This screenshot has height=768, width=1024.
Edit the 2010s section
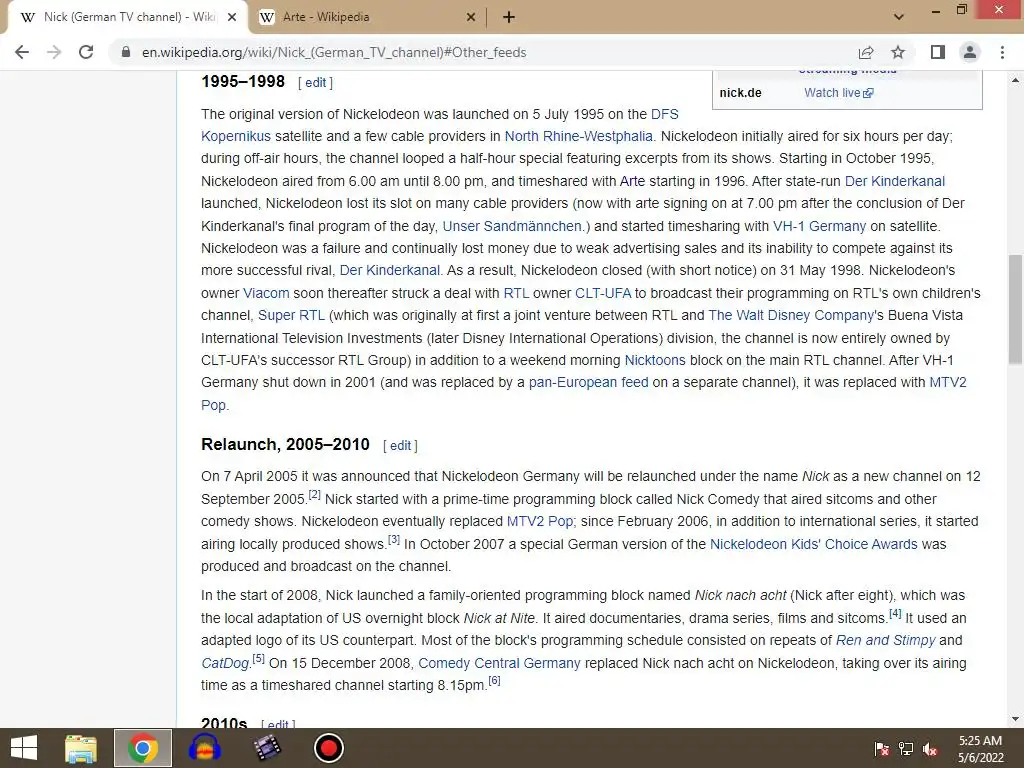278,724
